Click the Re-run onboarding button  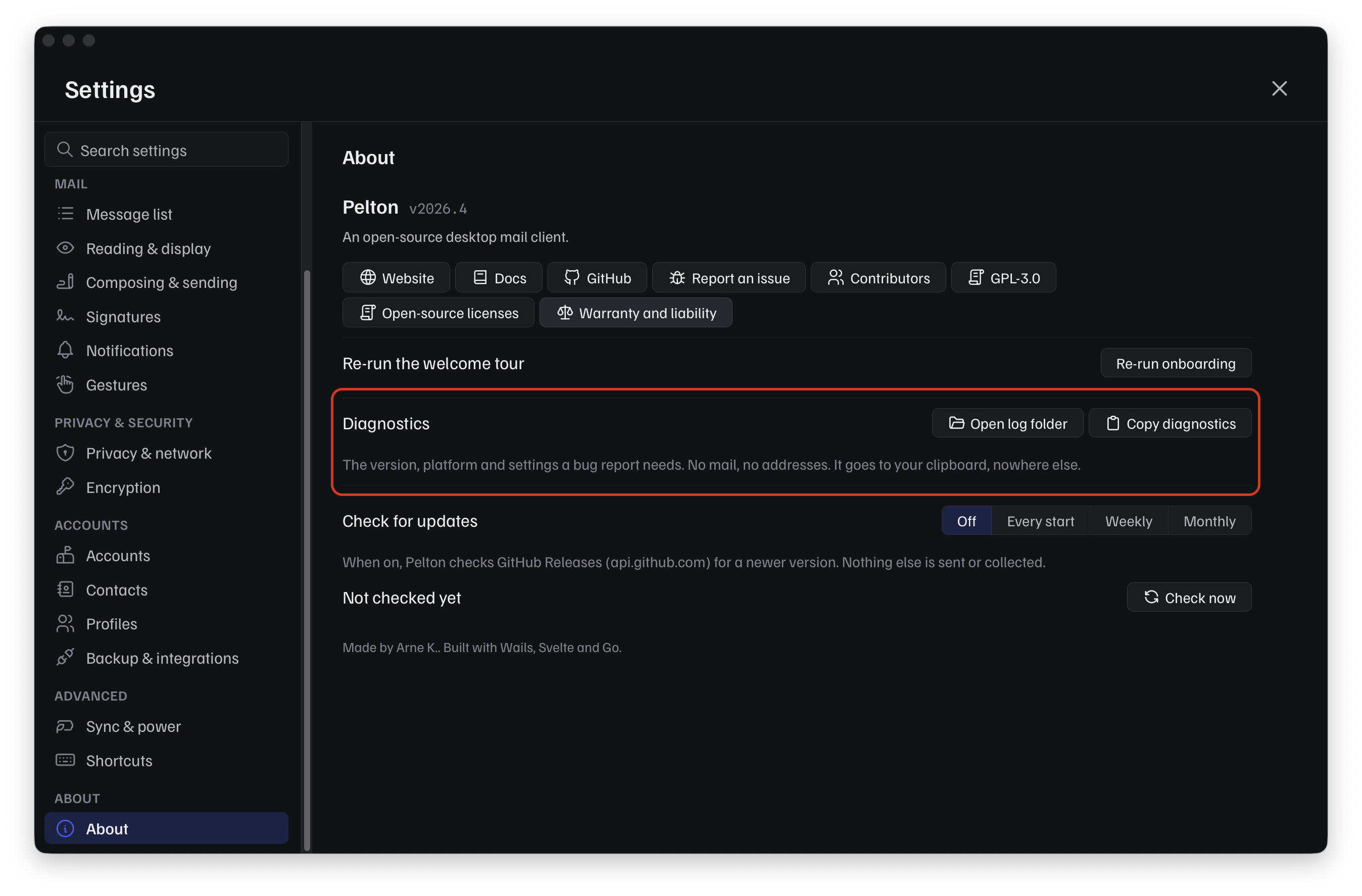[1176, 363]
